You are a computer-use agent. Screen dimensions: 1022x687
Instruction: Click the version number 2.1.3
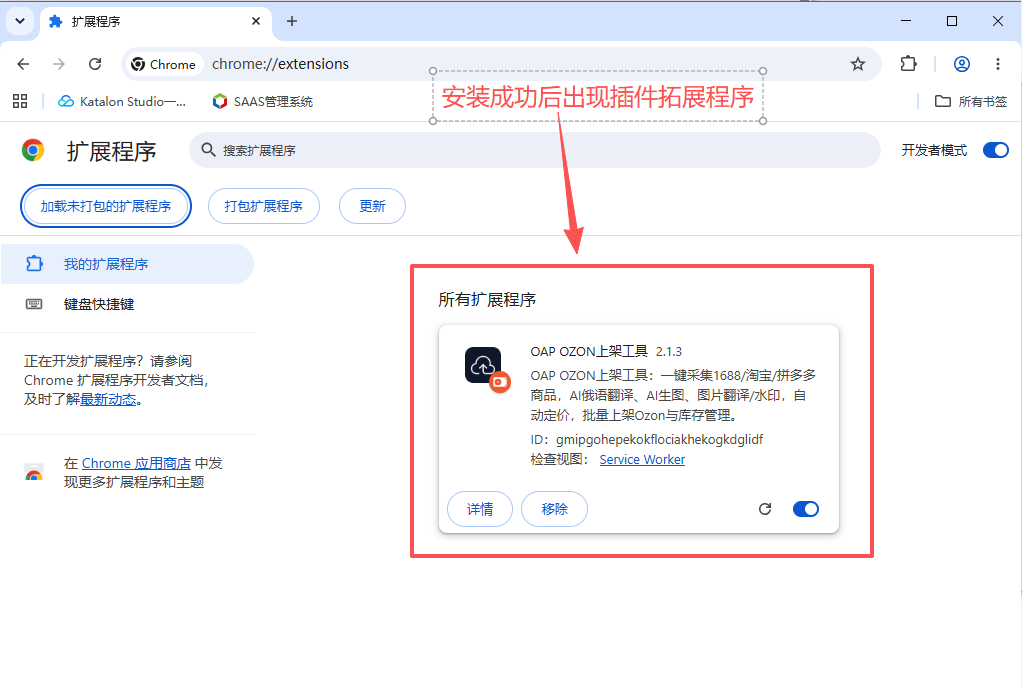click(669, 352)
